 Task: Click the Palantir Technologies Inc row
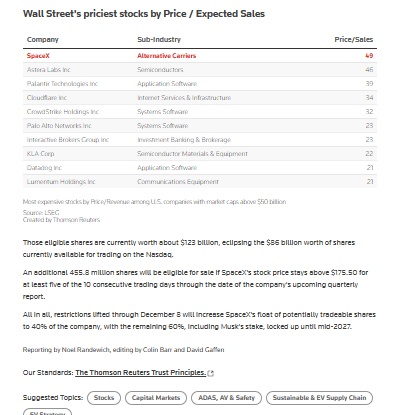coord(200,84)
